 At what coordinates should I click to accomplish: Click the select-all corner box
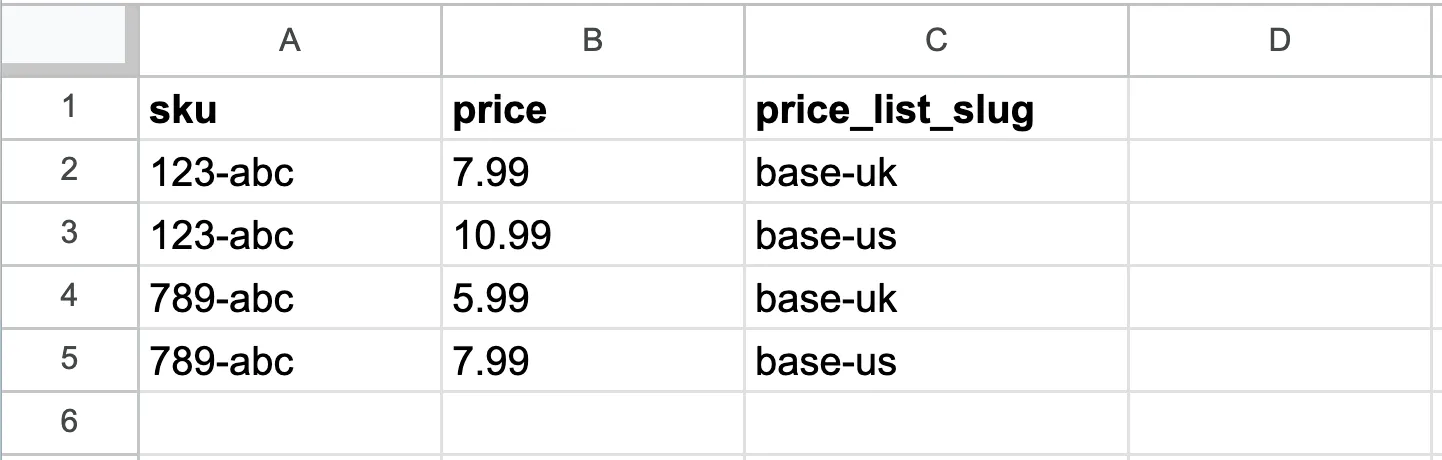(69, 39)
